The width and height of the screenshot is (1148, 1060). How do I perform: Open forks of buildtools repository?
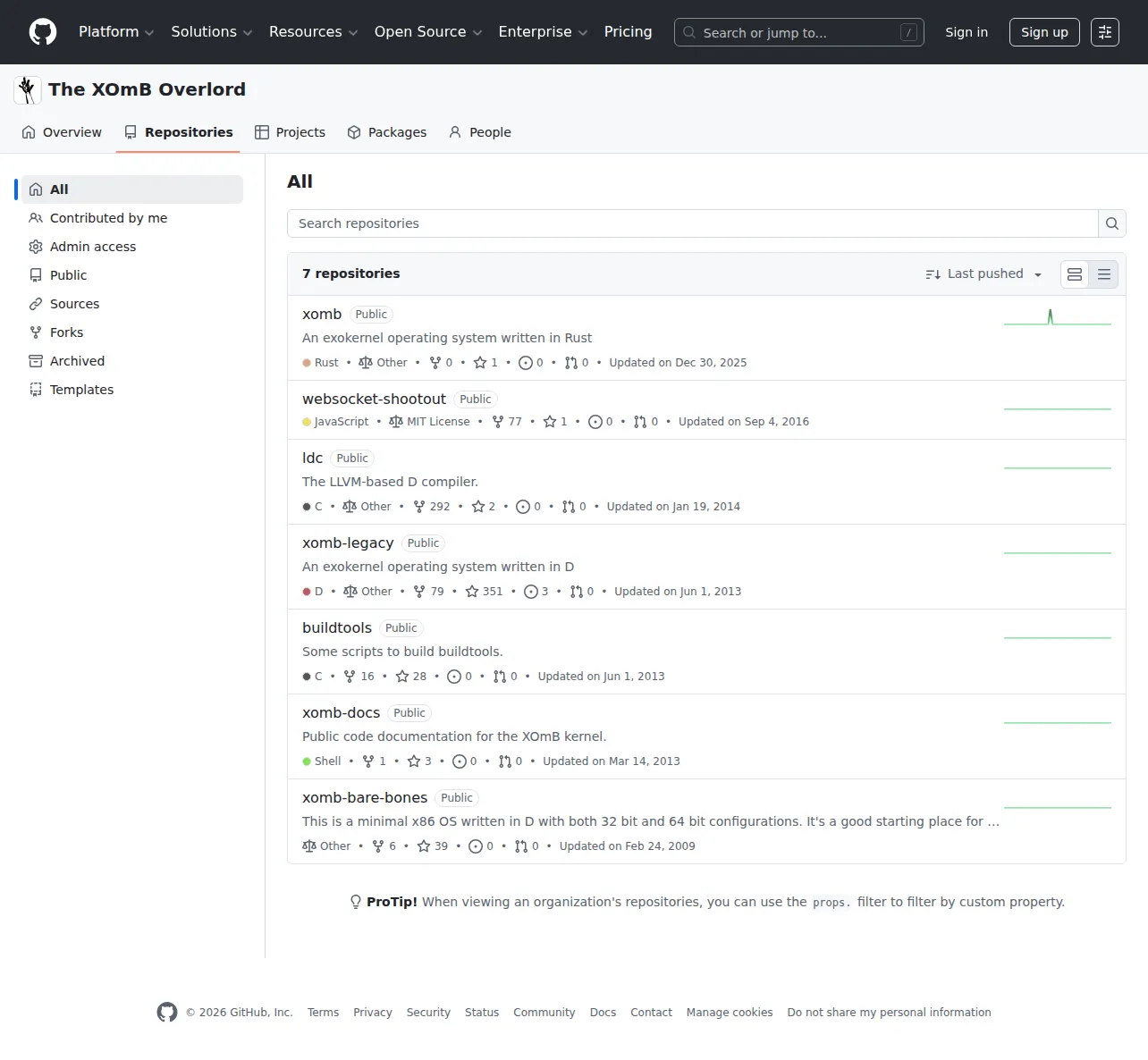click(359, 677)
